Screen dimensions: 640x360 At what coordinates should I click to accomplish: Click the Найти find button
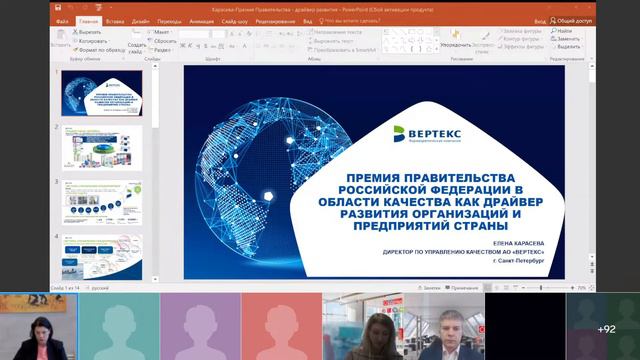(562, 31)
